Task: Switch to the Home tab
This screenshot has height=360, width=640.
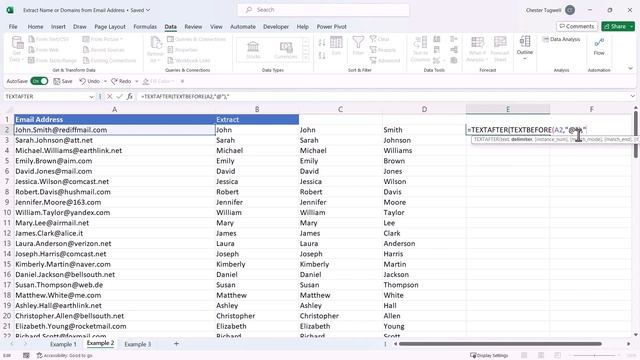Action: (36, 27)
